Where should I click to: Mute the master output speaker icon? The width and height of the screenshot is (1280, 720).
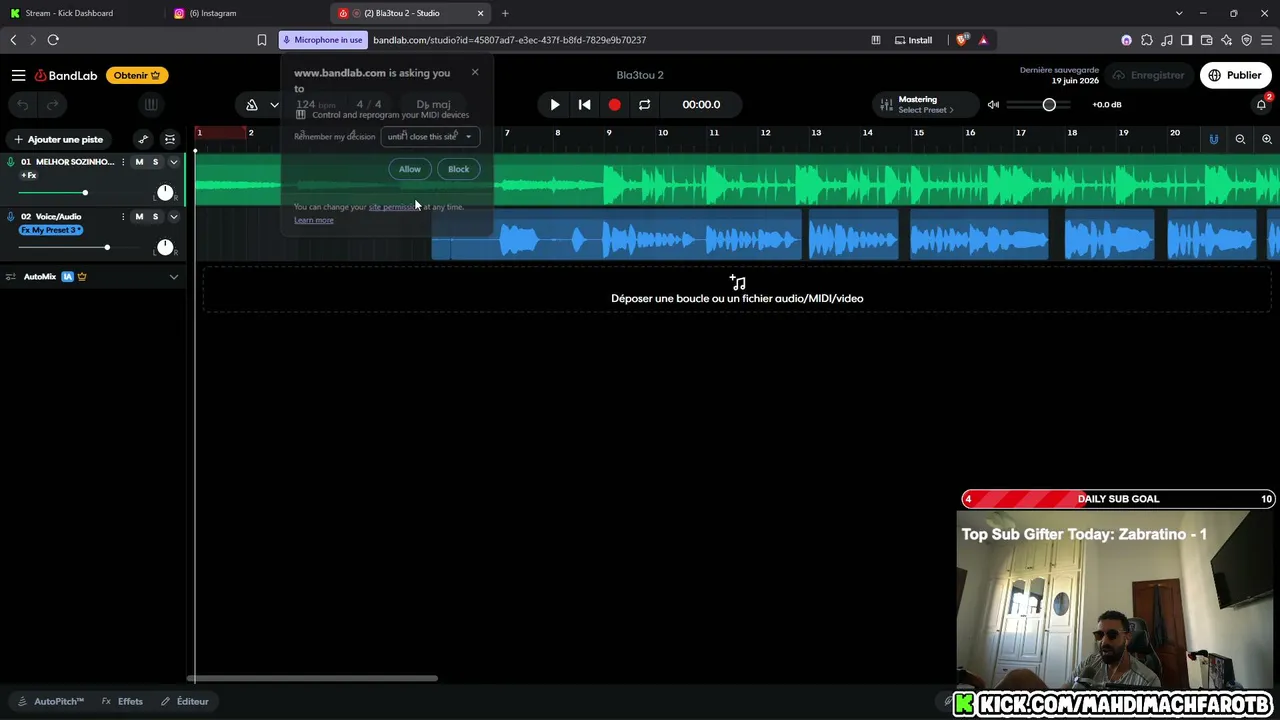[x=993, y=105]
